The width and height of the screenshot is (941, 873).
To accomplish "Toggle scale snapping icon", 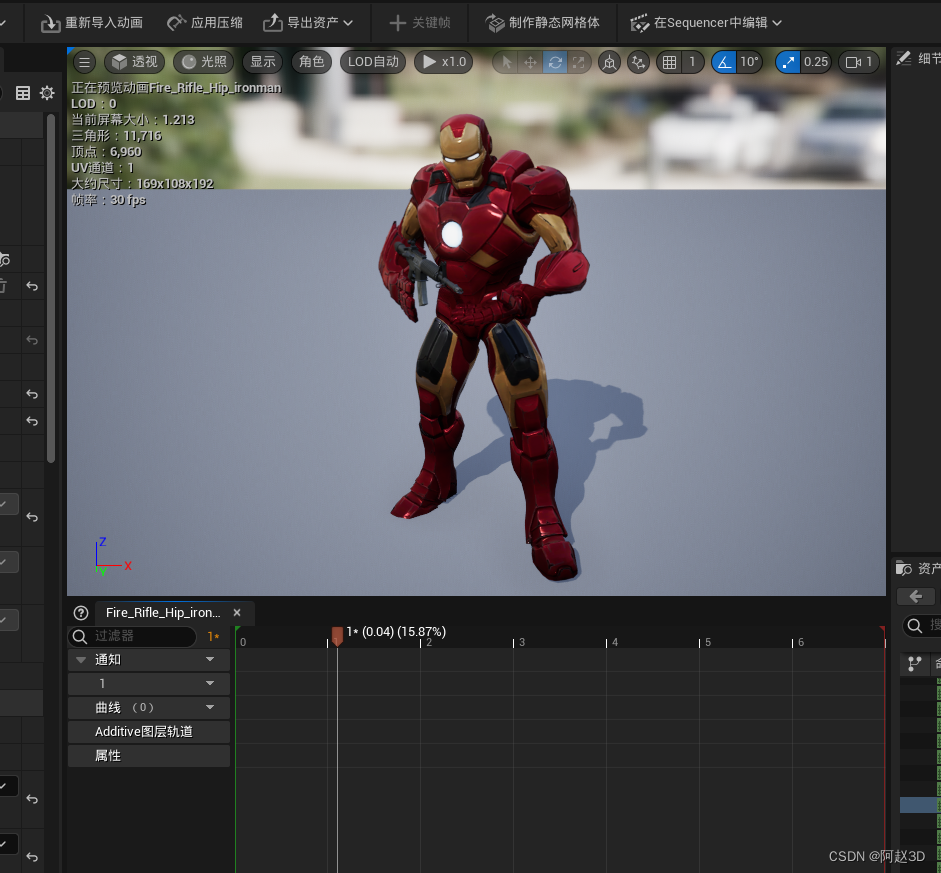I will (x=788, y=62).
